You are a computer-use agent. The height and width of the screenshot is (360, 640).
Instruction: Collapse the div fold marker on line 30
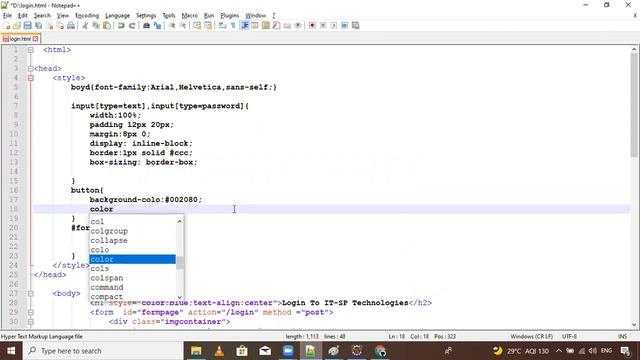tap(31, 322)
